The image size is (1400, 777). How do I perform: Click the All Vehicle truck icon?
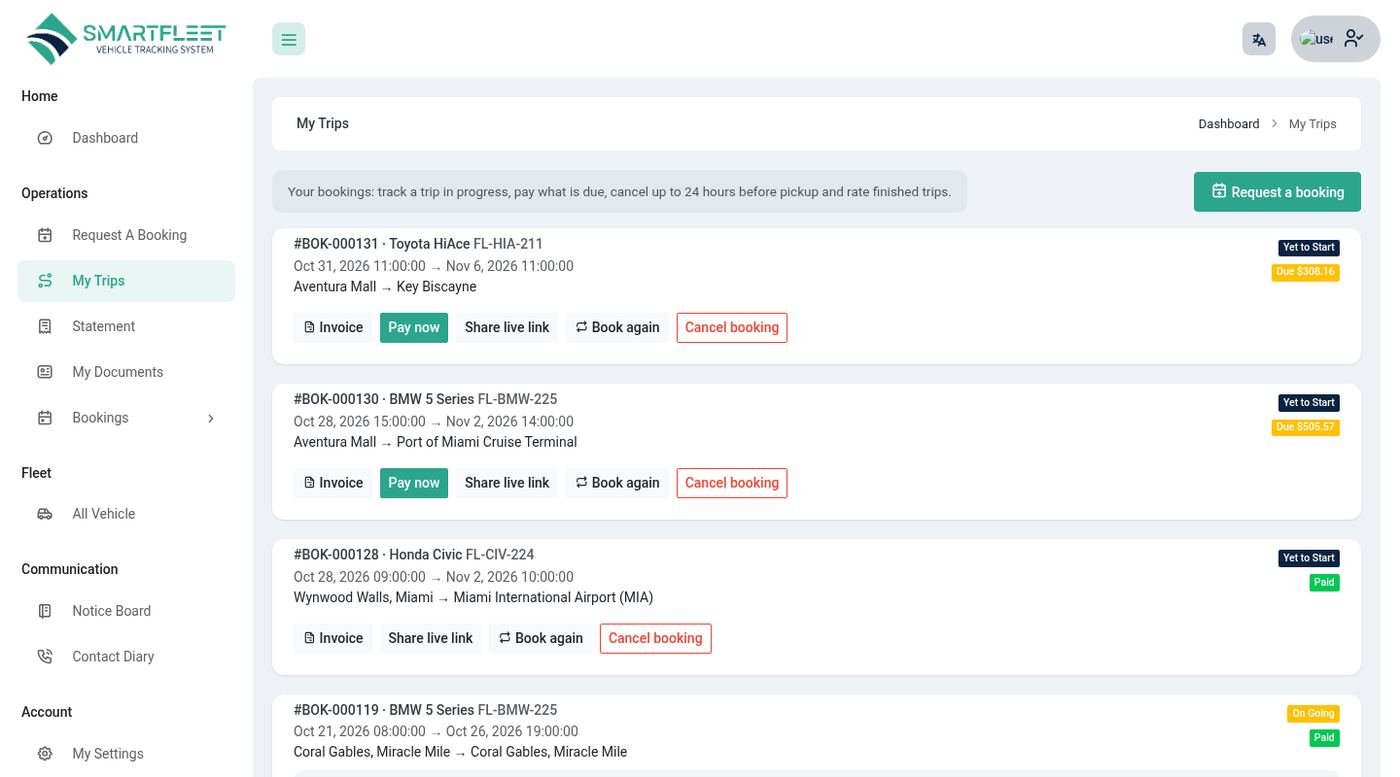(45, 514)
